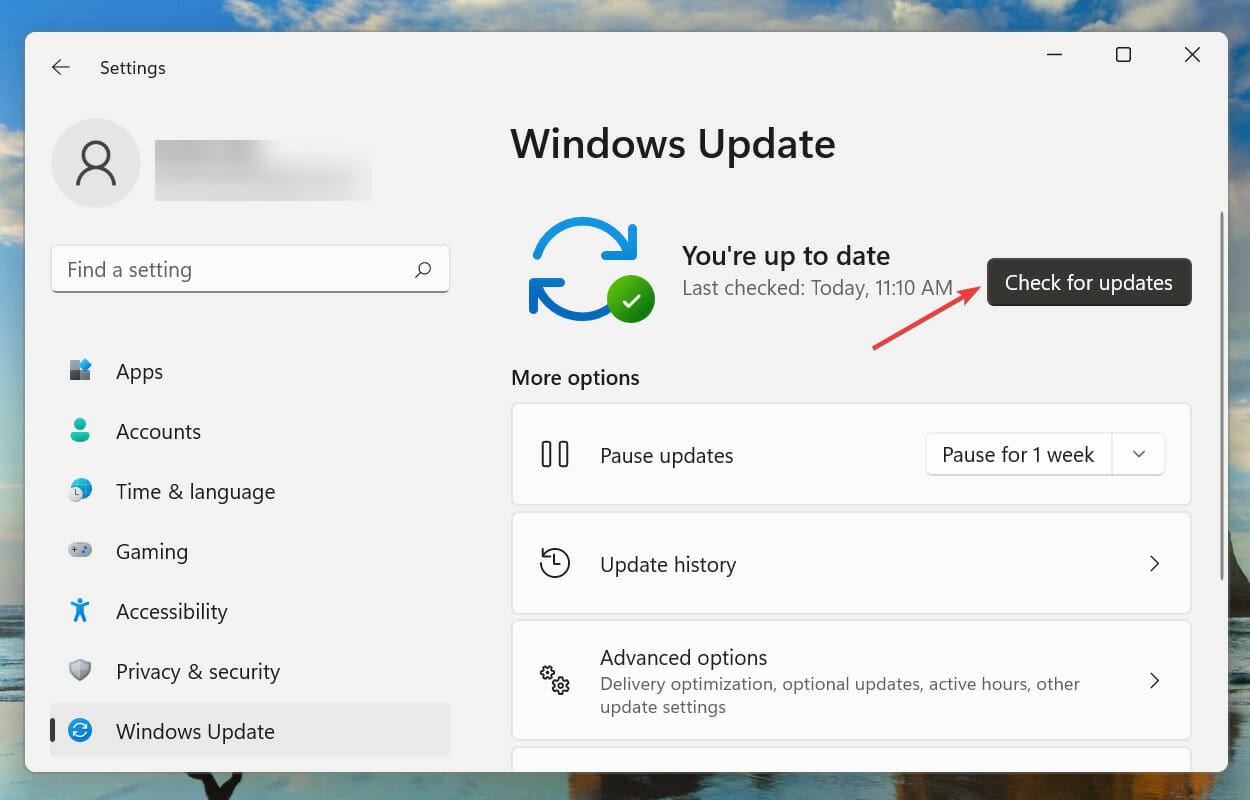Screen dimensions: 1250x800
Task: Expand the pause duration dropdown arrow
Action: 1138,455
